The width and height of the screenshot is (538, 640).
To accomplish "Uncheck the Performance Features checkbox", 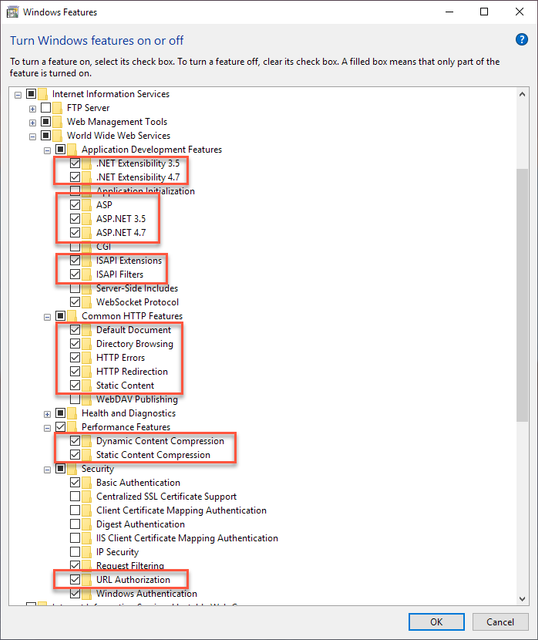I will pyautogui.click(x=60, y=427).
